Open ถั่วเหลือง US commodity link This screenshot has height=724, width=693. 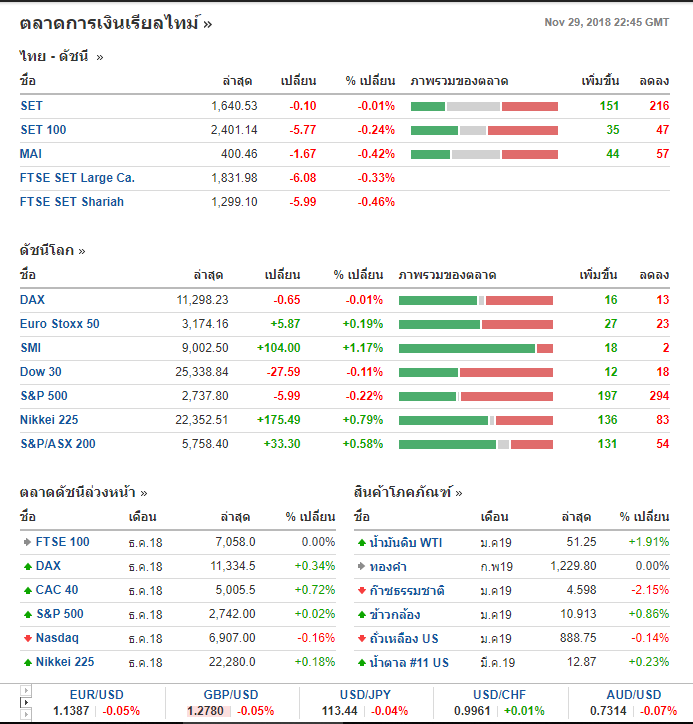pos(404,639)
